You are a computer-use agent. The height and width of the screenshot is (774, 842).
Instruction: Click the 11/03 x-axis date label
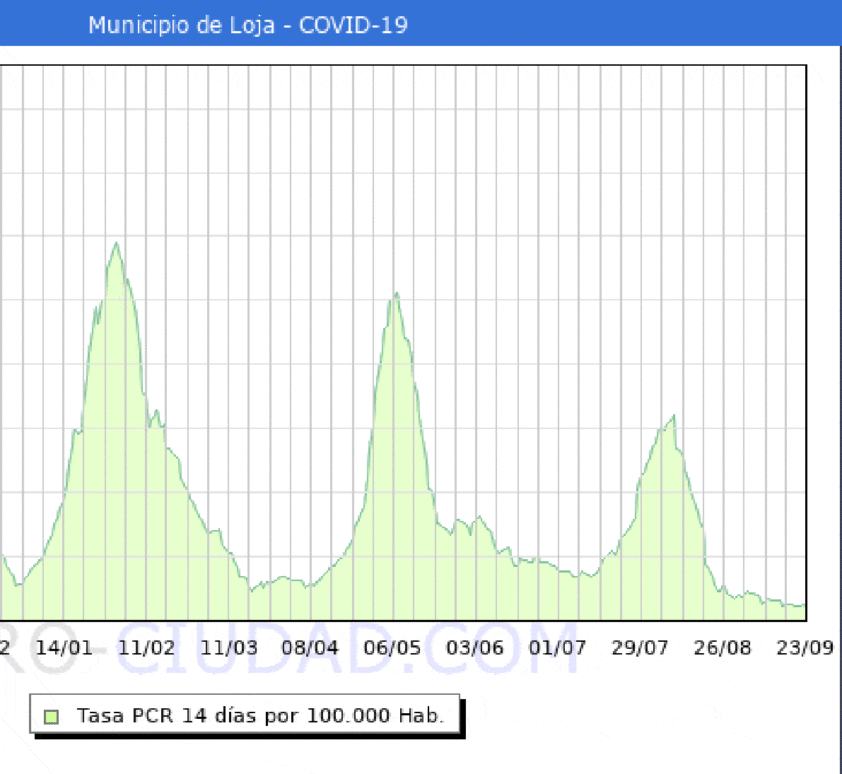(229, 647)
